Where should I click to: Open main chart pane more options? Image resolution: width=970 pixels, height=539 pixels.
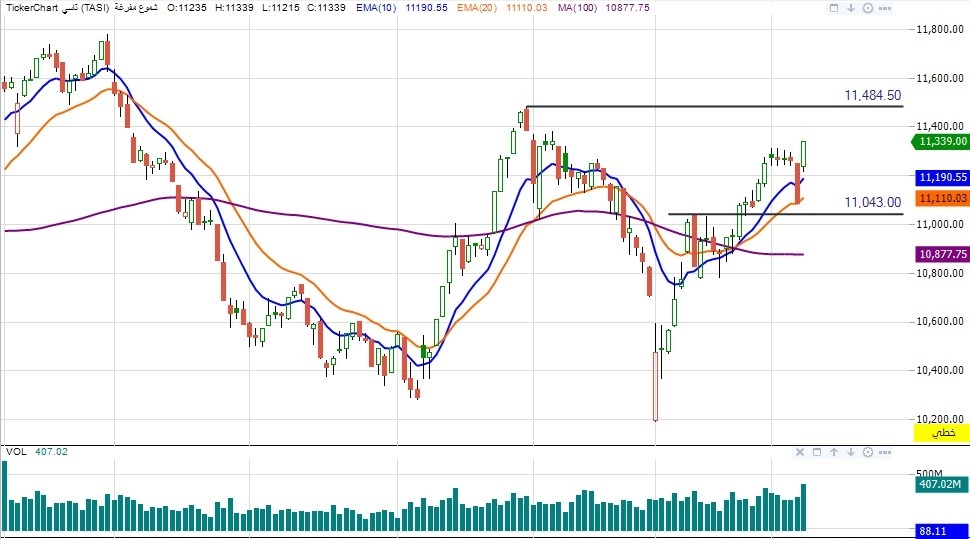(883, 7)
